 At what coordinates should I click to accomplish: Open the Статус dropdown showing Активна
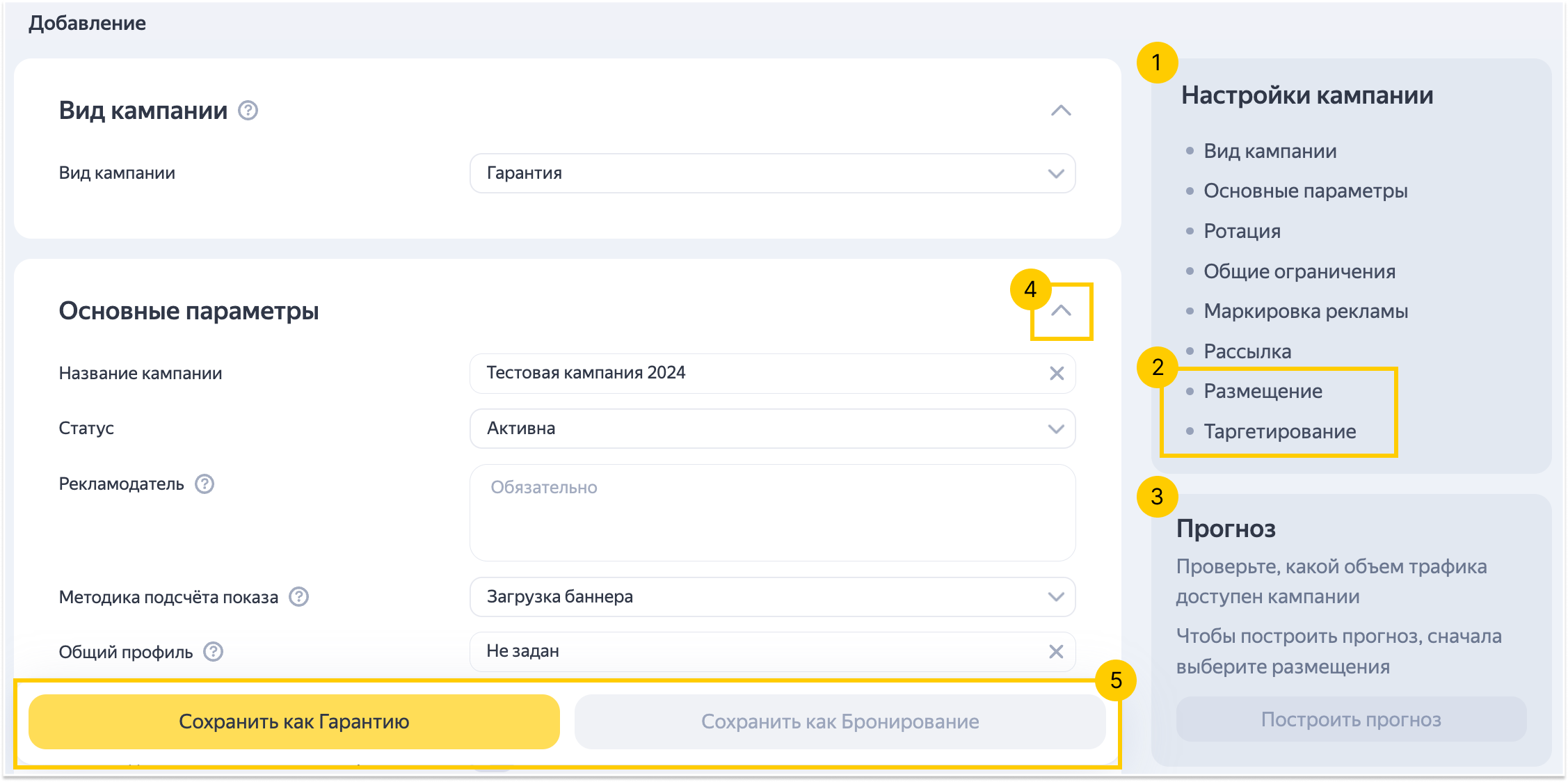click(772, 429)
